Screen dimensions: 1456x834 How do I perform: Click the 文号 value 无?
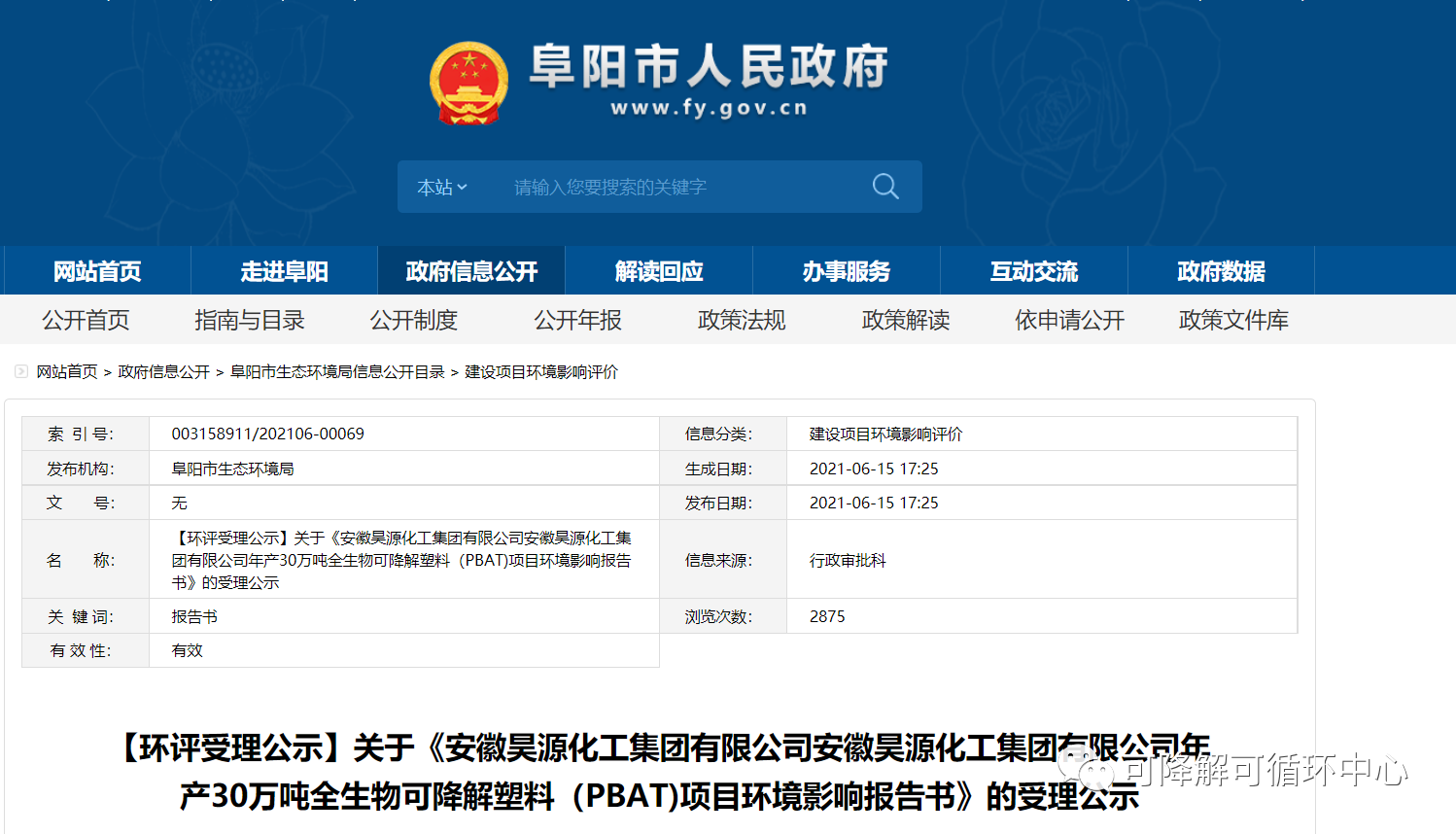[180, 503]
